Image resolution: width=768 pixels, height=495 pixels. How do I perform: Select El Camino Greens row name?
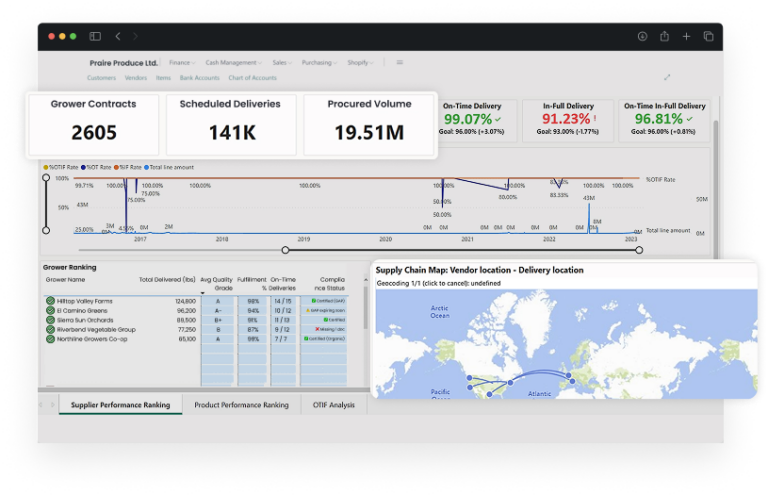[82, 310]
